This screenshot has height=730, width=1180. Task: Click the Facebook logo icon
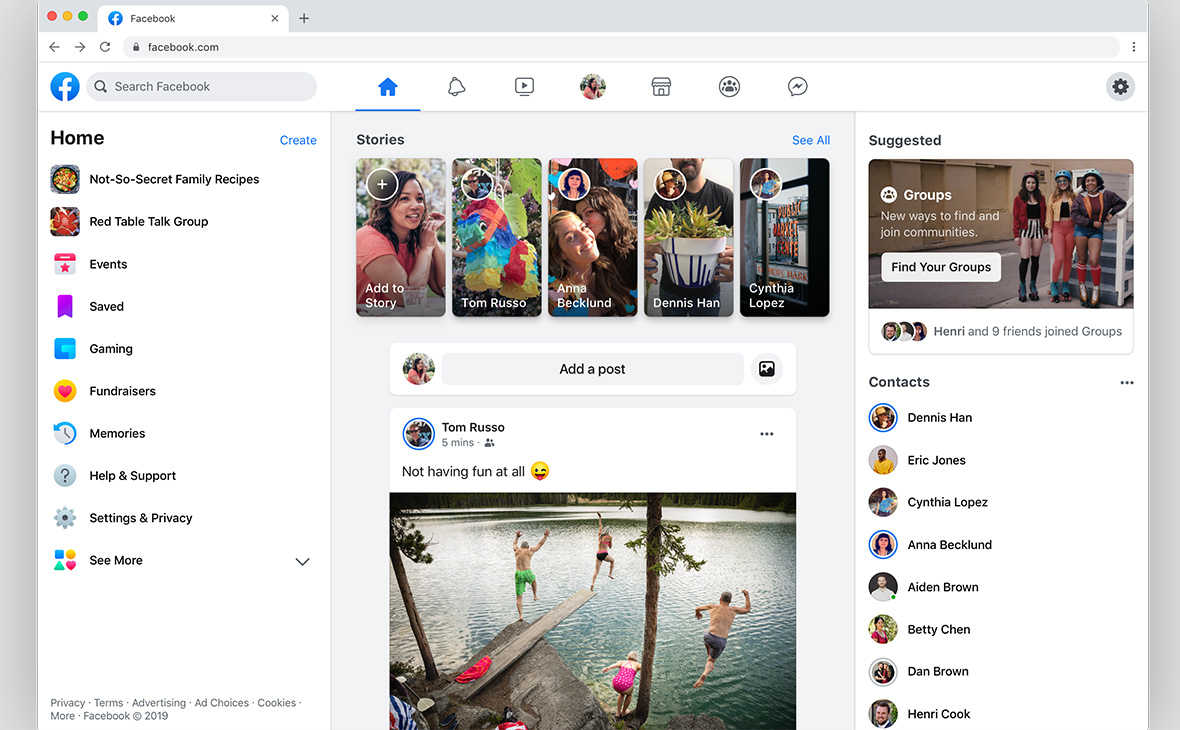pyautogui.click(x=65, y=87)
